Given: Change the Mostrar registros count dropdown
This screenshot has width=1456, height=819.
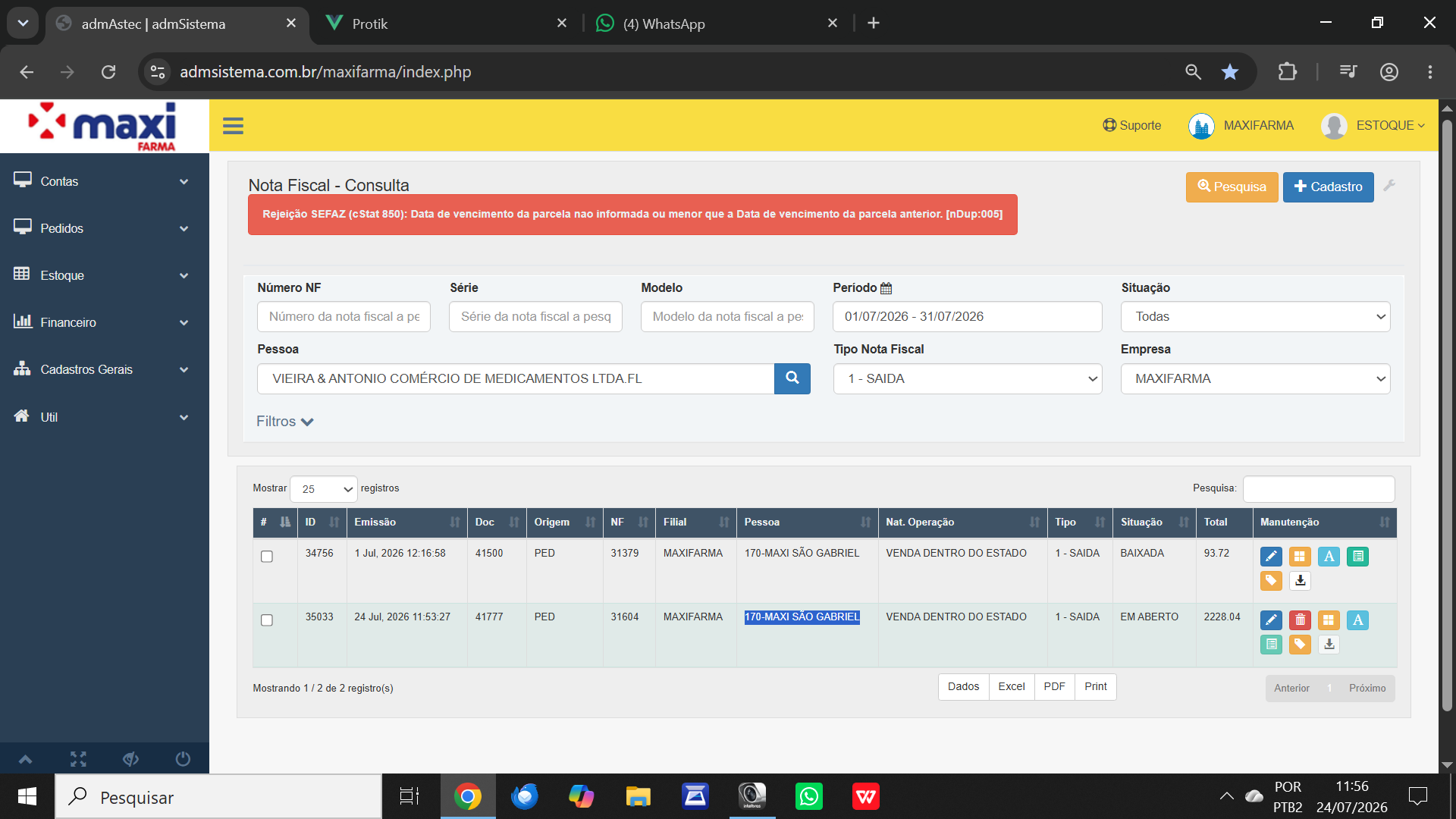Looking at the screenshot, I should click(324, 489).
